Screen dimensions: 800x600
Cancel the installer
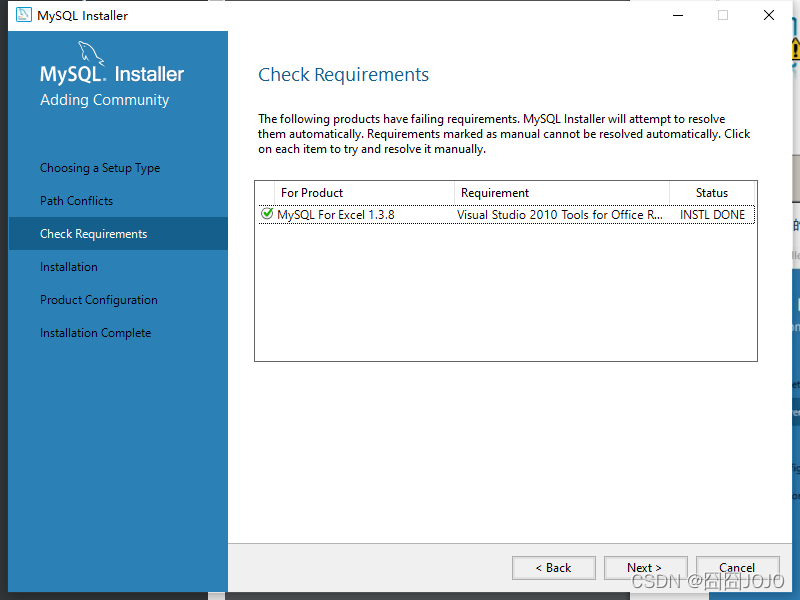(737, 568)
